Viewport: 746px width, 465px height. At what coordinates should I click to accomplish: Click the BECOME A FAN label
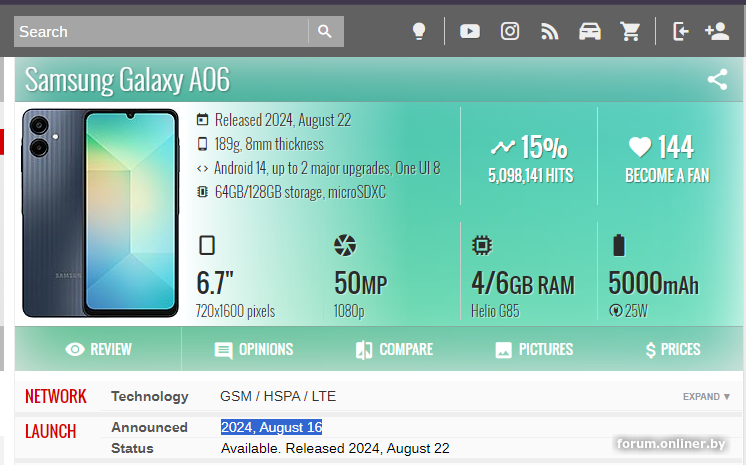(667, 176)
